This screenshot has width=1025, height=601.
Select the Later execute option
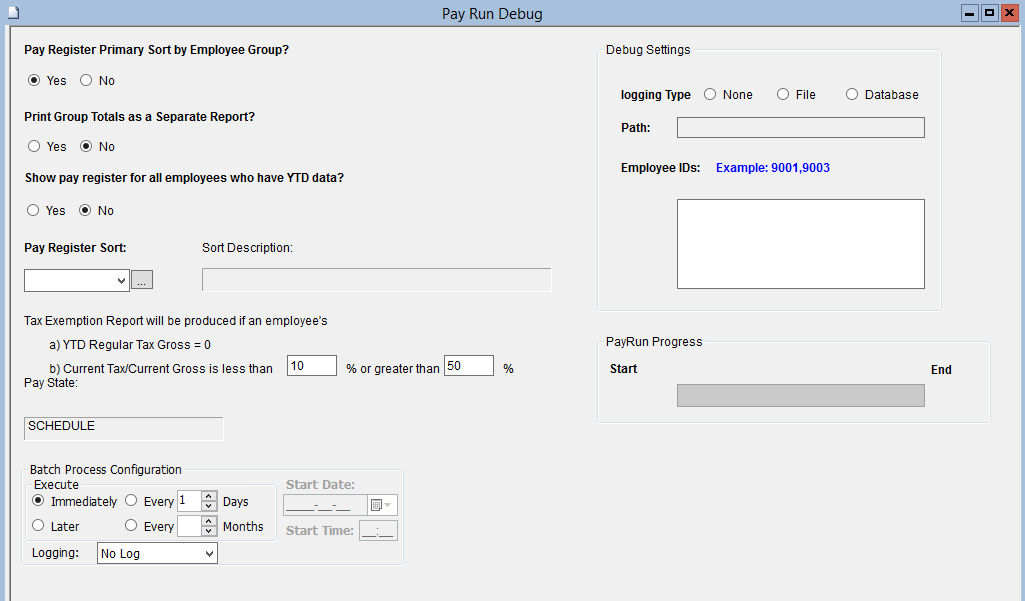[x=38, y=526]
